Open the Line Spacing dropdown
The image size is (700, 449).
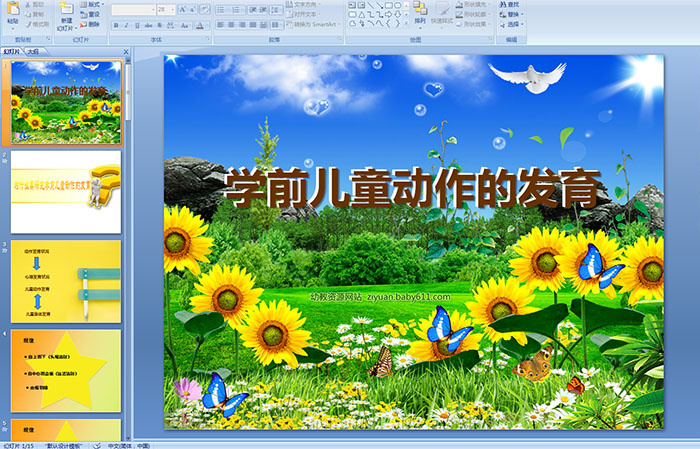point(277,10)
